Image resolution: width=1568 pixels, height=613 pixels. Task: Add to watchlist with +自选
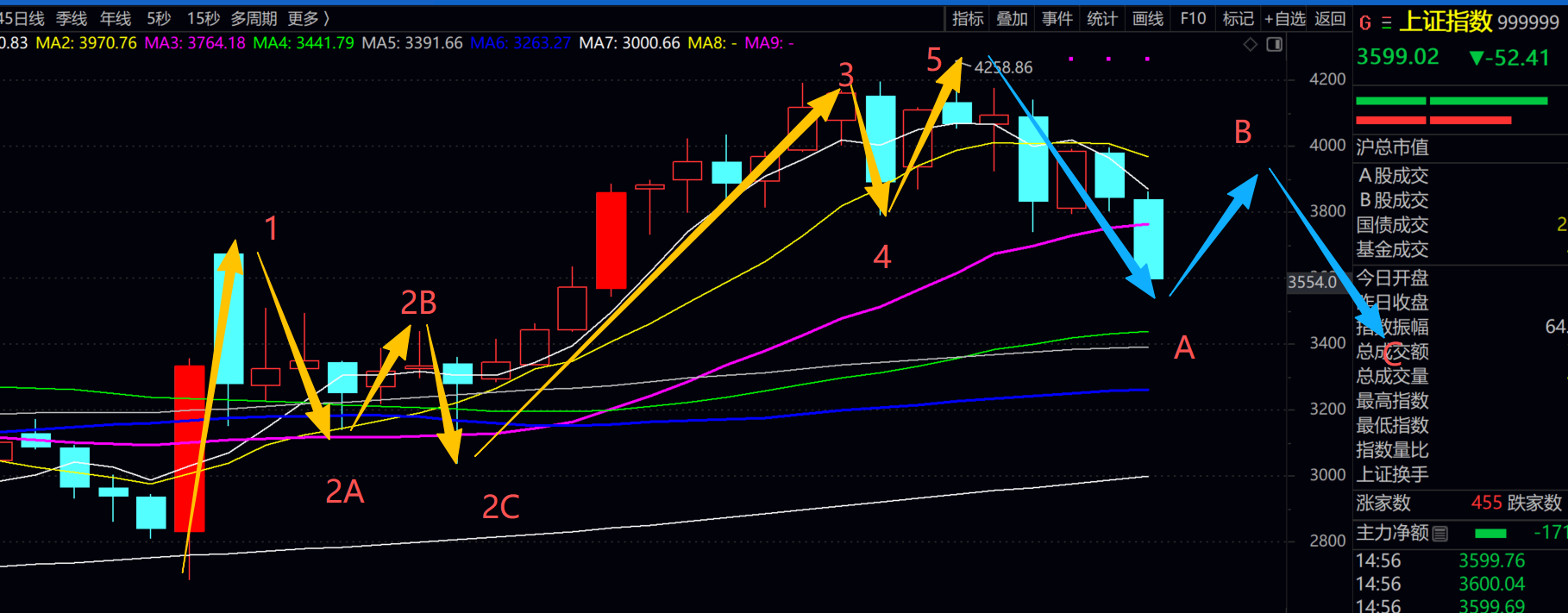pyautogui.click(x=1285, y=19)
